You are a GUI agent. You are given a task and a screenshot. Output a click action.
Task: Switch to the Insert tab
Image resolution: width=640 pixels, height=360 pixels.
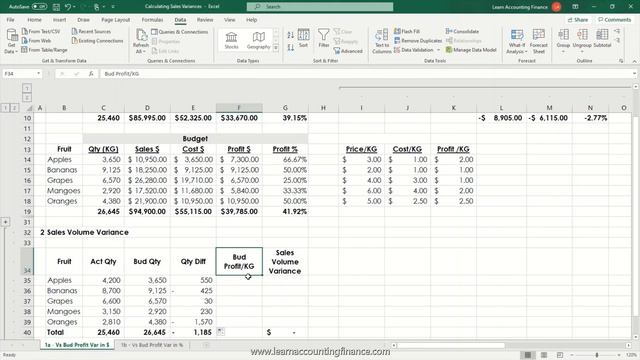[x=59, y=20]
